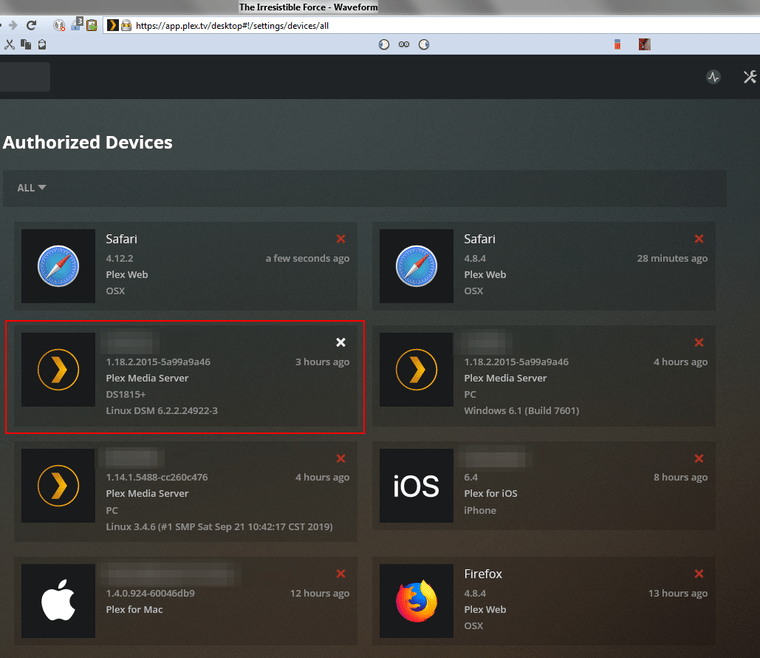This screenshot has height=658, width=760.
Task: Remove the Safari 4.12.2 device
Action: pyautogui.click(x=341, y=238)
